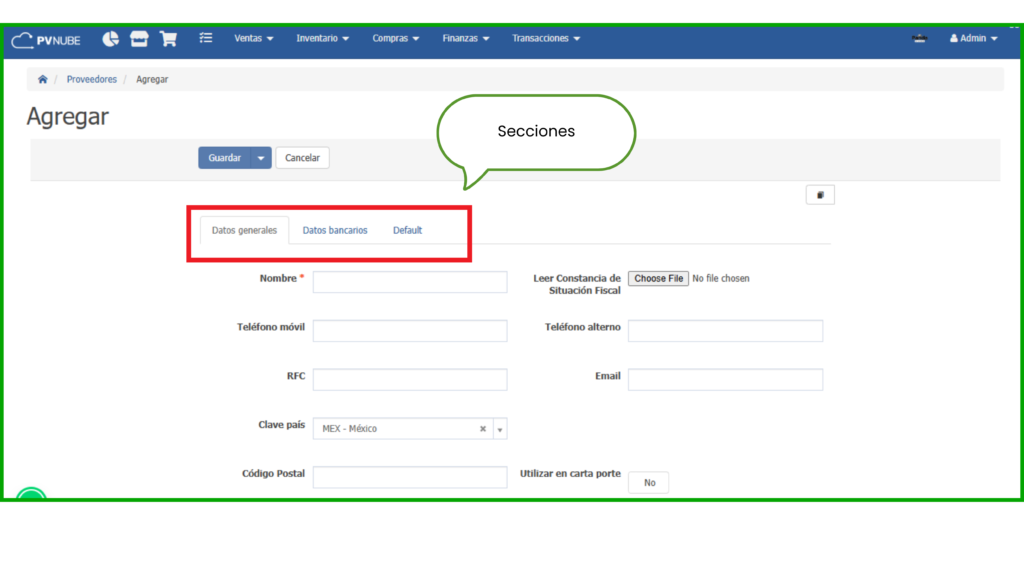Screen dimensions: 1024x576
Task: Click the Cancelar button
Action: 302,158
